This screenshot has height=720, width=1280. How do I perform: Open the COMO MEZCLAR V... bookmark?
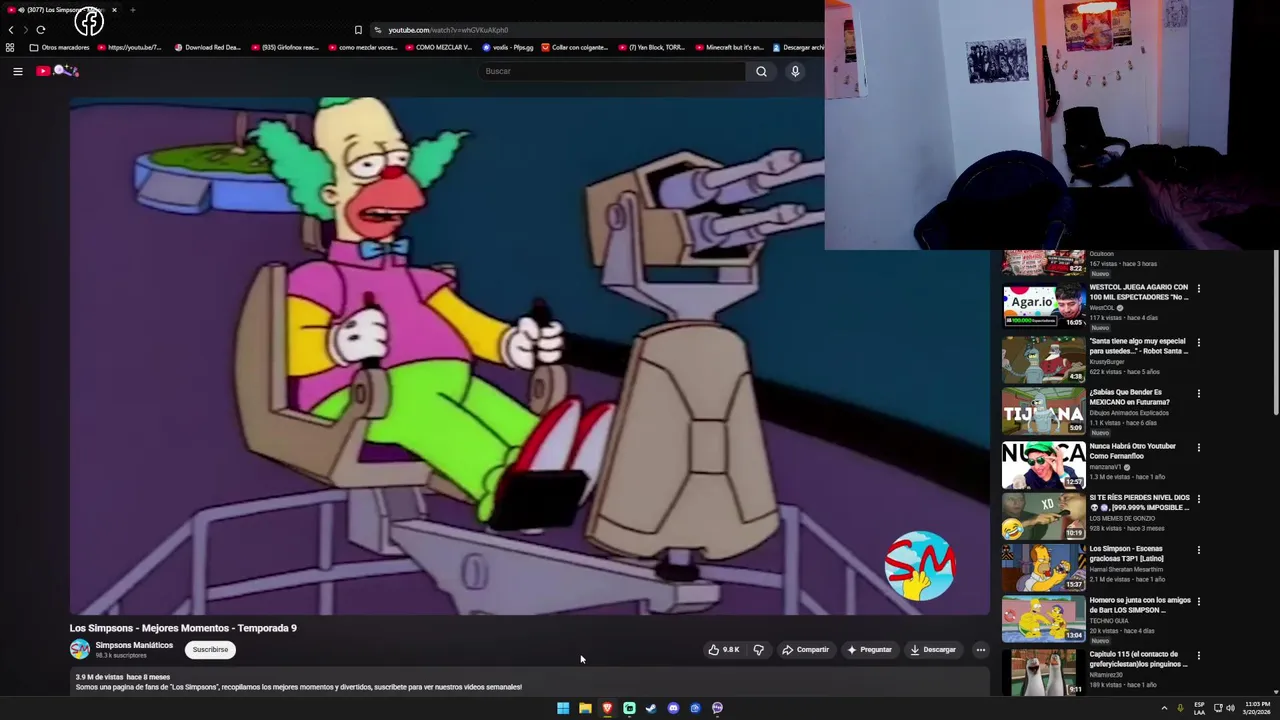click(x=439, y=47)
